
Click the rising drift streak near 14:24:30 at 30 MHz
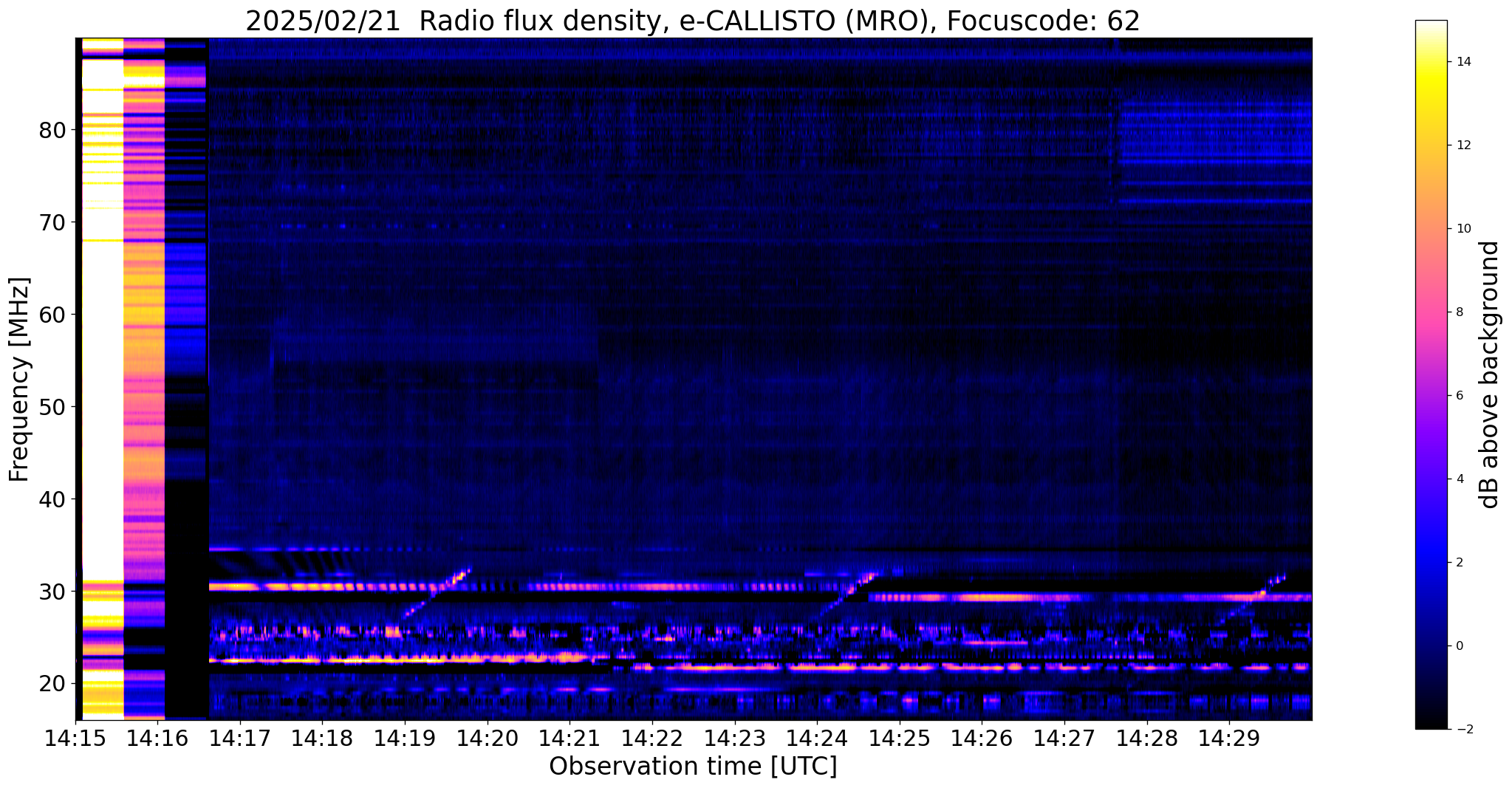click(848, 595)
